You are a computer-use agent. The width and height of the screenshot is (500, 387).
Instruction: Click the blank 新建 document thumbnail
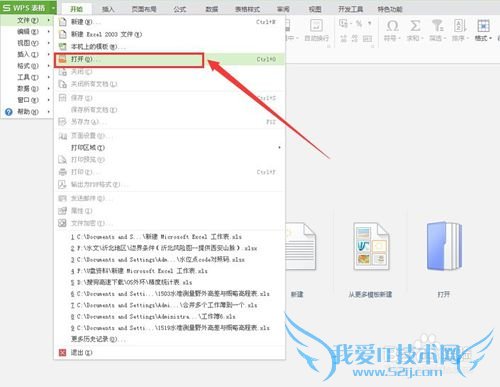(301, 246)
